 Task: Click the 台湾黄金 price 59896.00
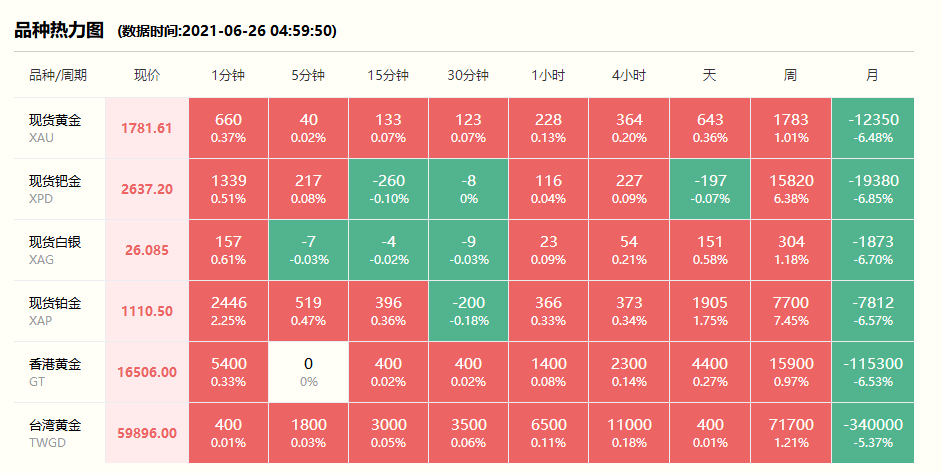pos(147,433)
